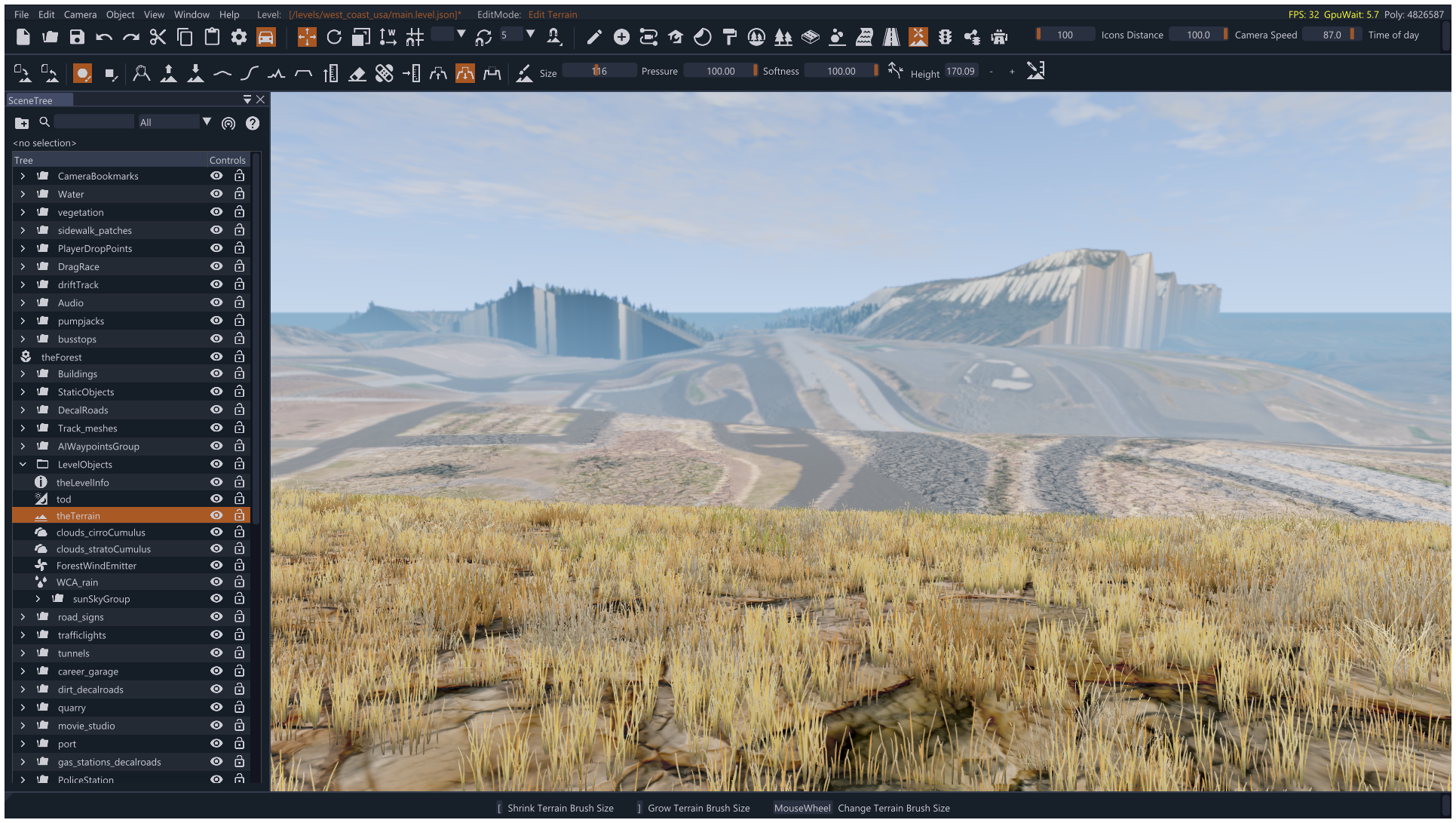Activate the Terrain Editor mountain icon
The height and width of the screenshot is (823, 1456).
pos(918,37)
